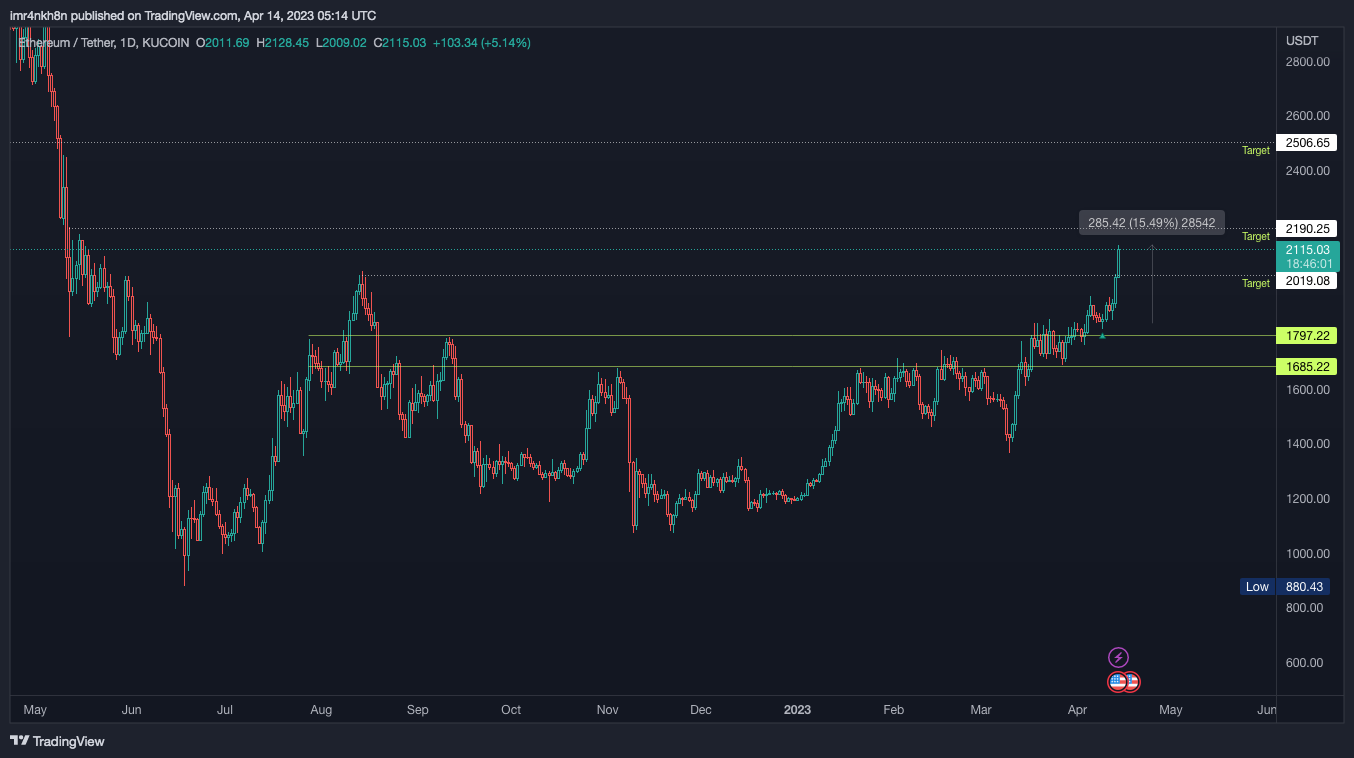This screenshot has height=758, width=1354.
Task: Select the Target label beside 2506.65
Action: tap(1256, 150)
